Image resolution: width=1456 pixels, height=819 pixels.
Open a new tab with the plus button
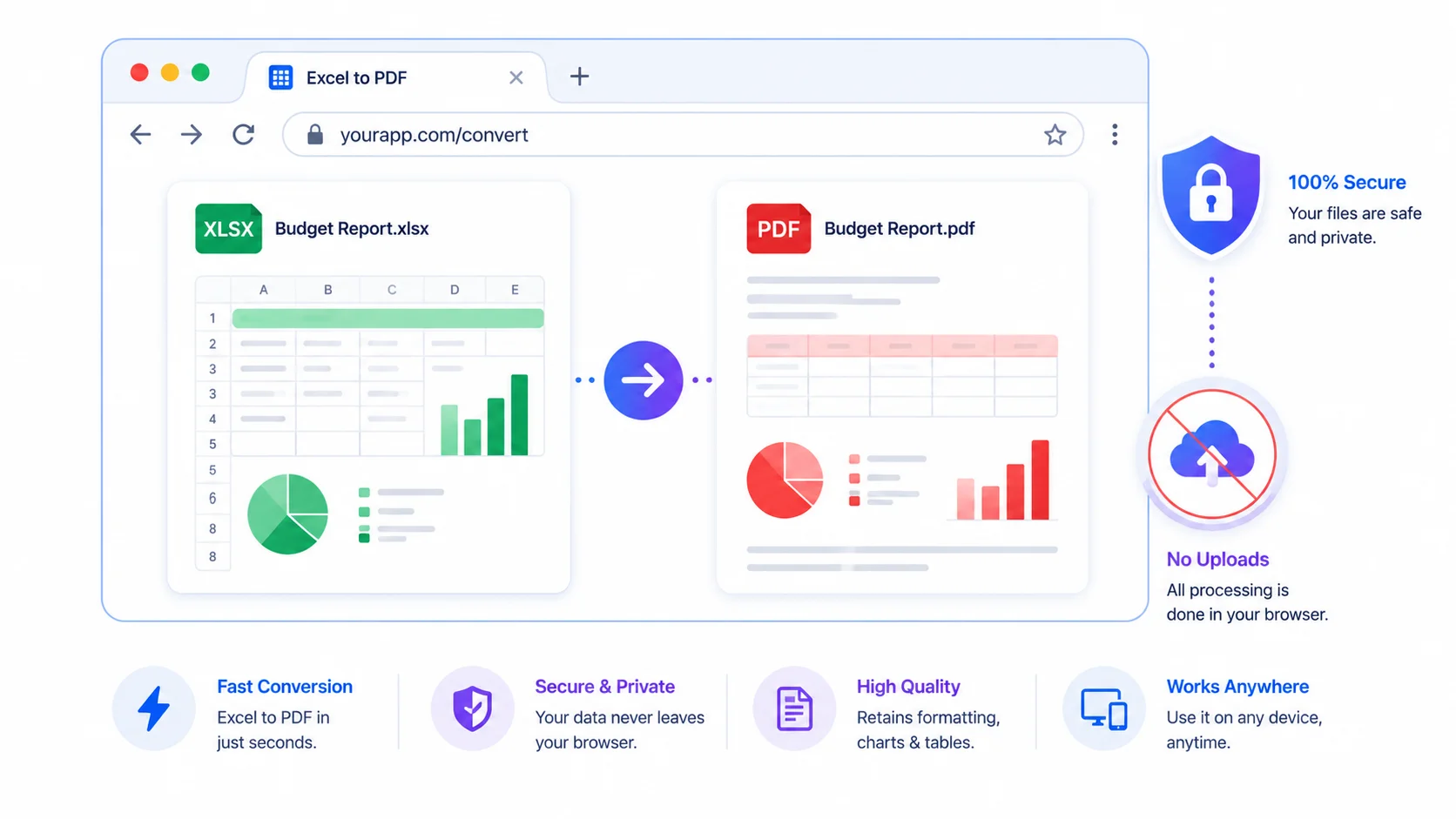coord(579,77)
